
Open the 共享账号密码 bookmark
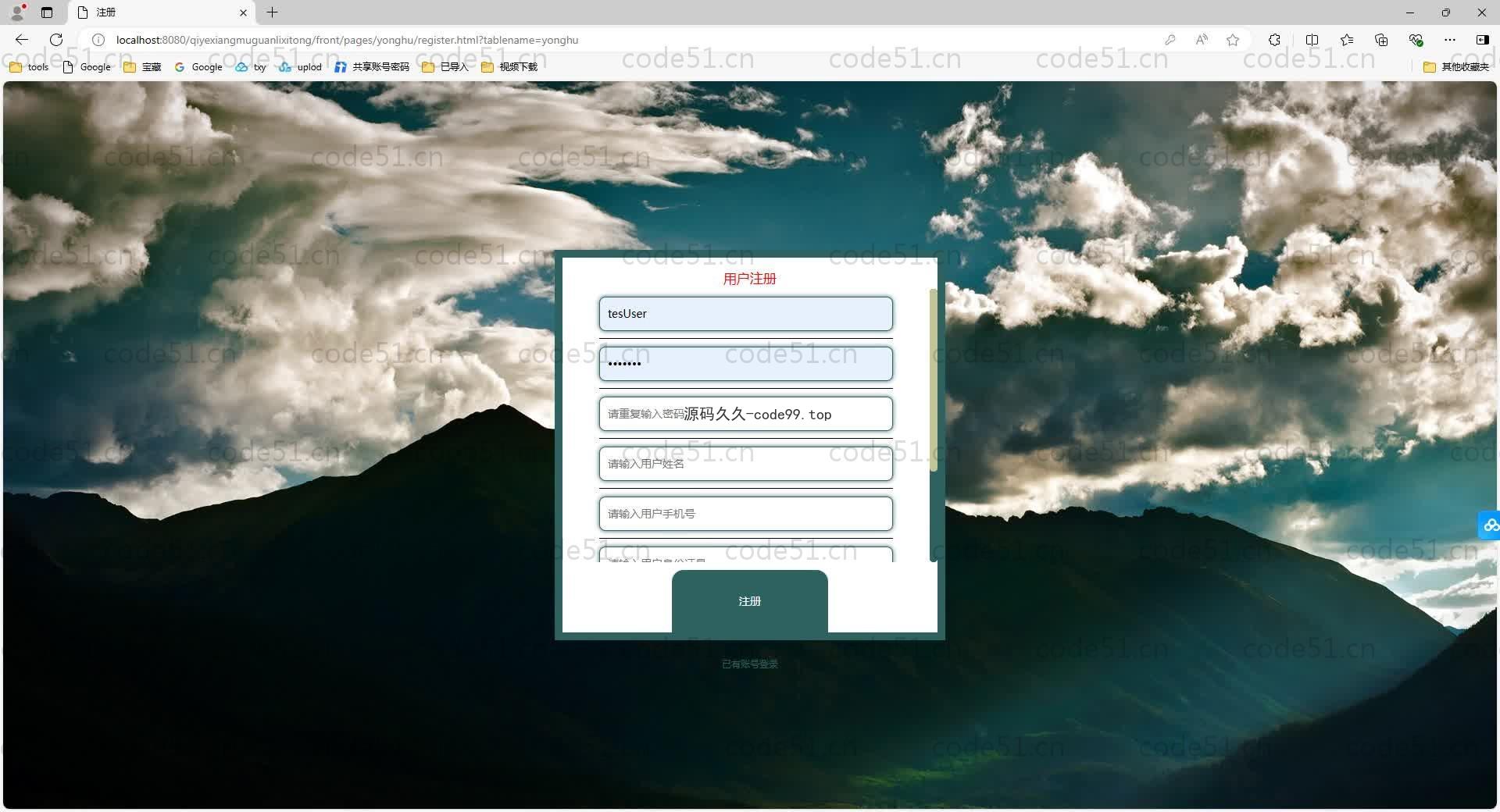(x=372, y=67)
